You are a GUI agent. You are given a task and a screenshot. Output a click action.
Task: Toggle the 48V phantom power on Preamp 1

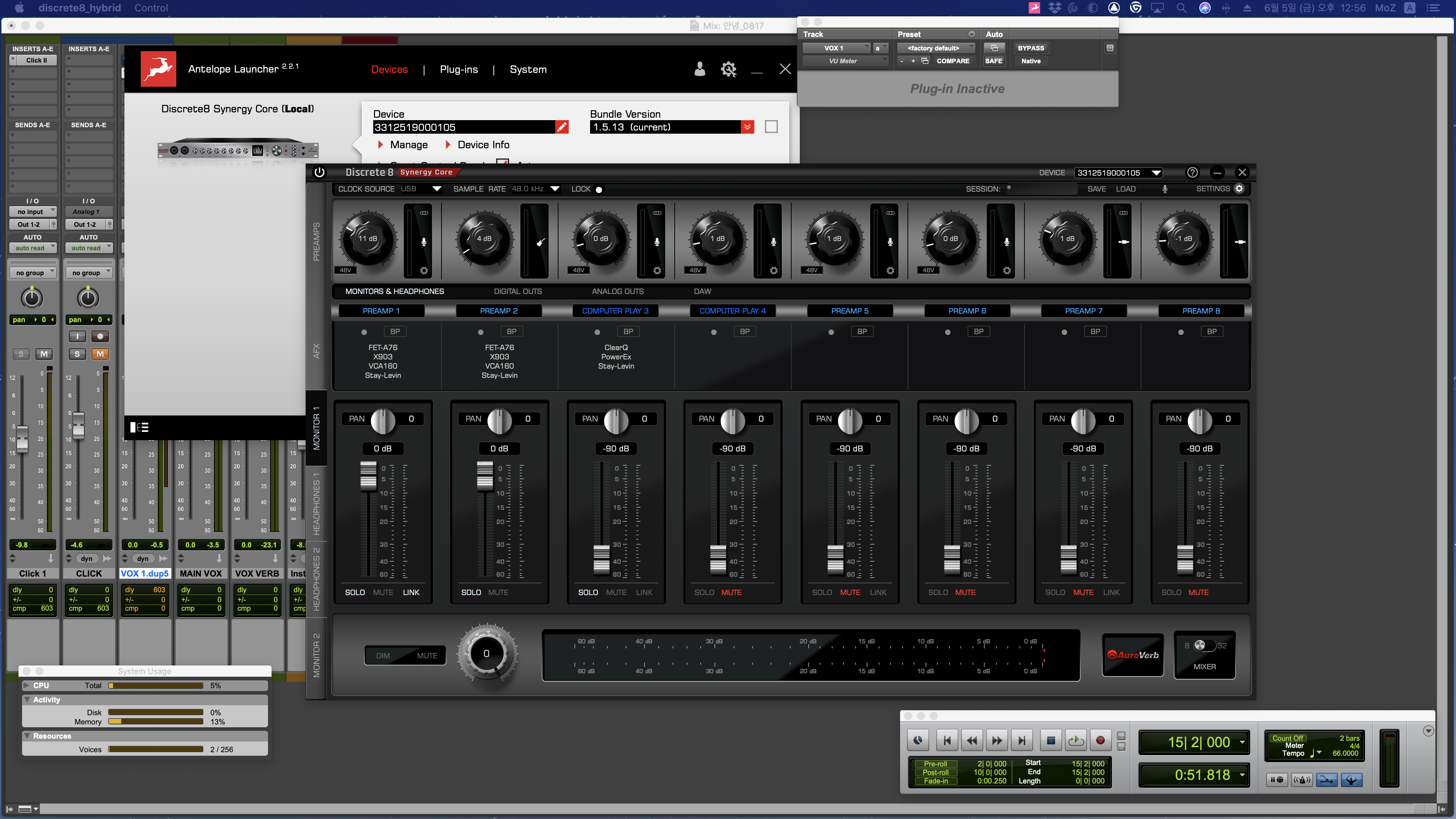[x=346, y=270]
